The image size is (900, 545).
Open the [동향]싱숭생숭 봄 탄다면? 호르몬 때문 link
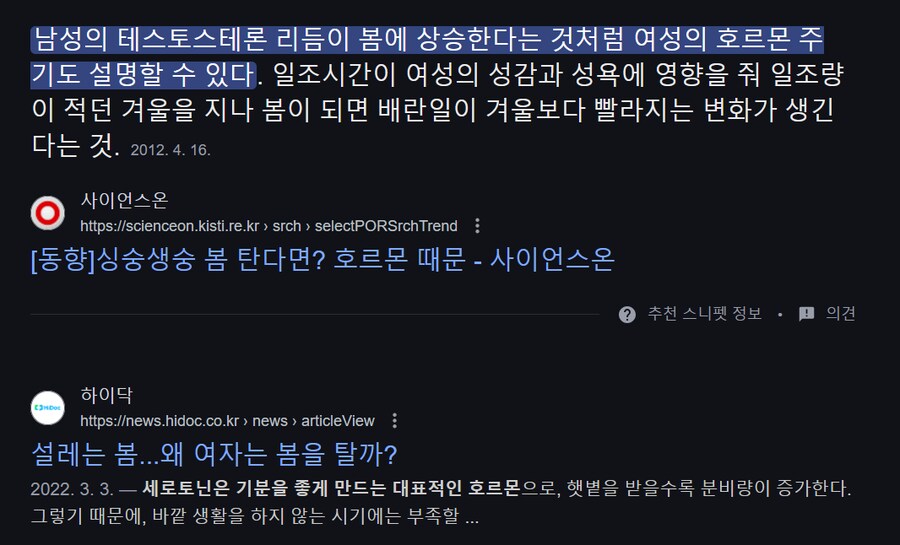323,259
